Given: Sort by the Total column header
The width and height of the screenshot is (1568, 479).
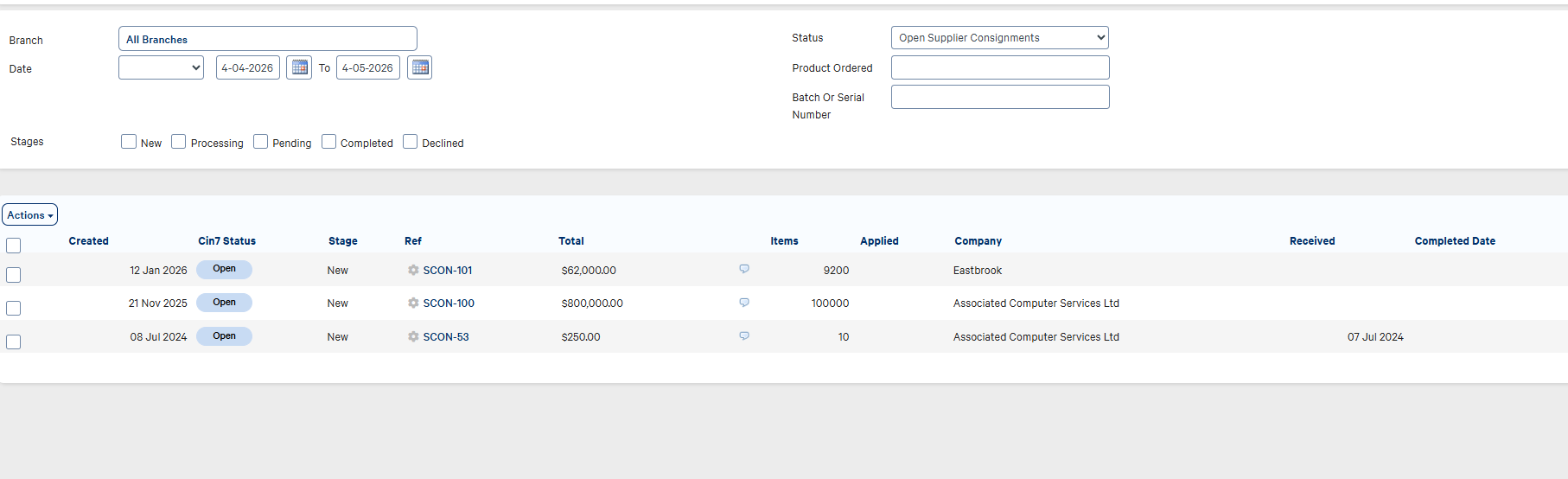Looking at the screenshot, I should point(571,241).
